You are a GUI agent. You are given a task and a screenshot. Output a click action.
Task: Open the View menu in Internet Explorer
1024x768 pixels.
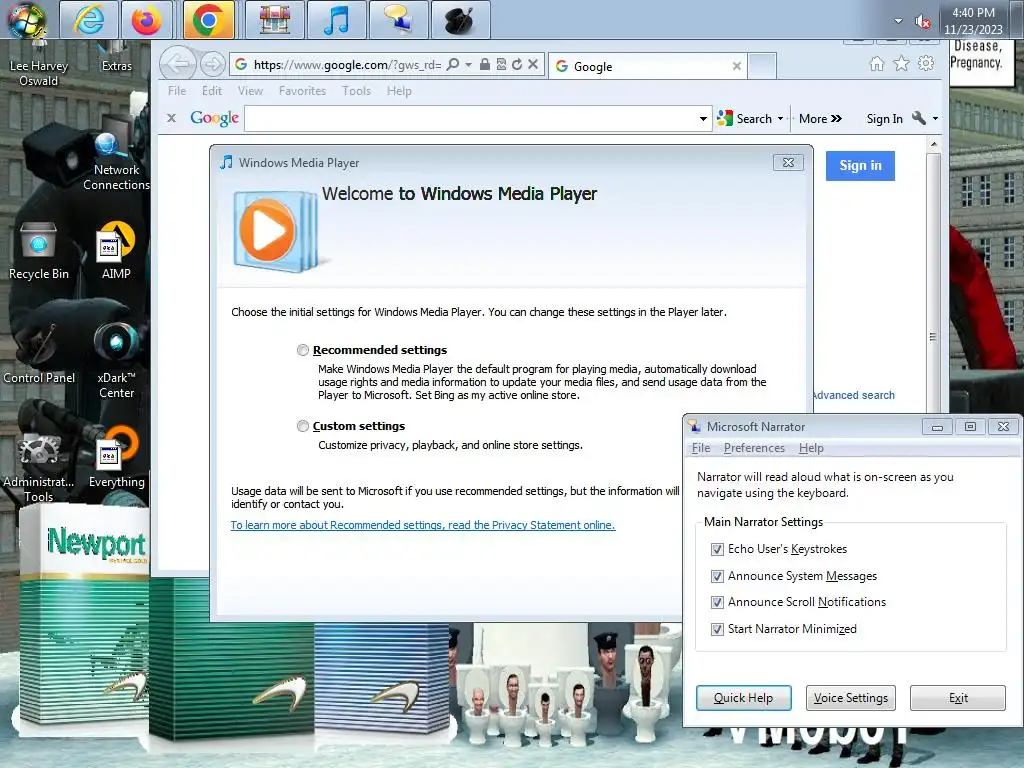click(x=250, y=91)
